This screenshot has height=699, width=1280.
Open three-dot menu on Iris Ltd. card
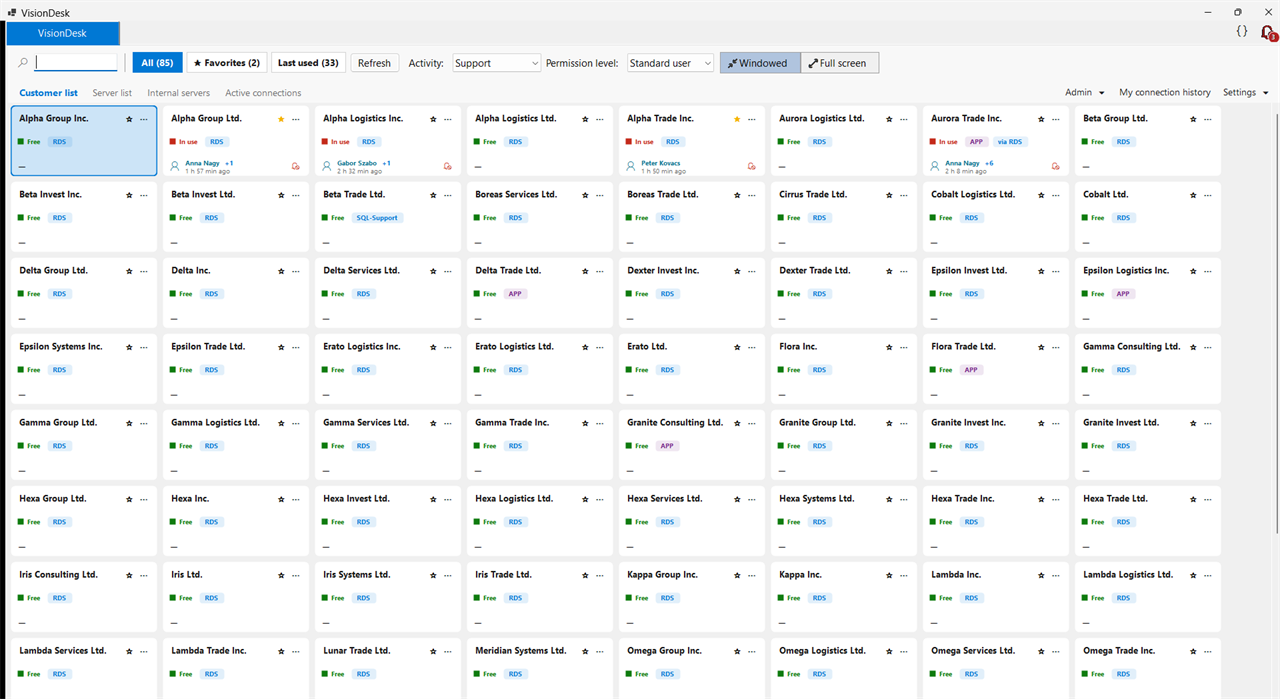[x=296, y=575]
